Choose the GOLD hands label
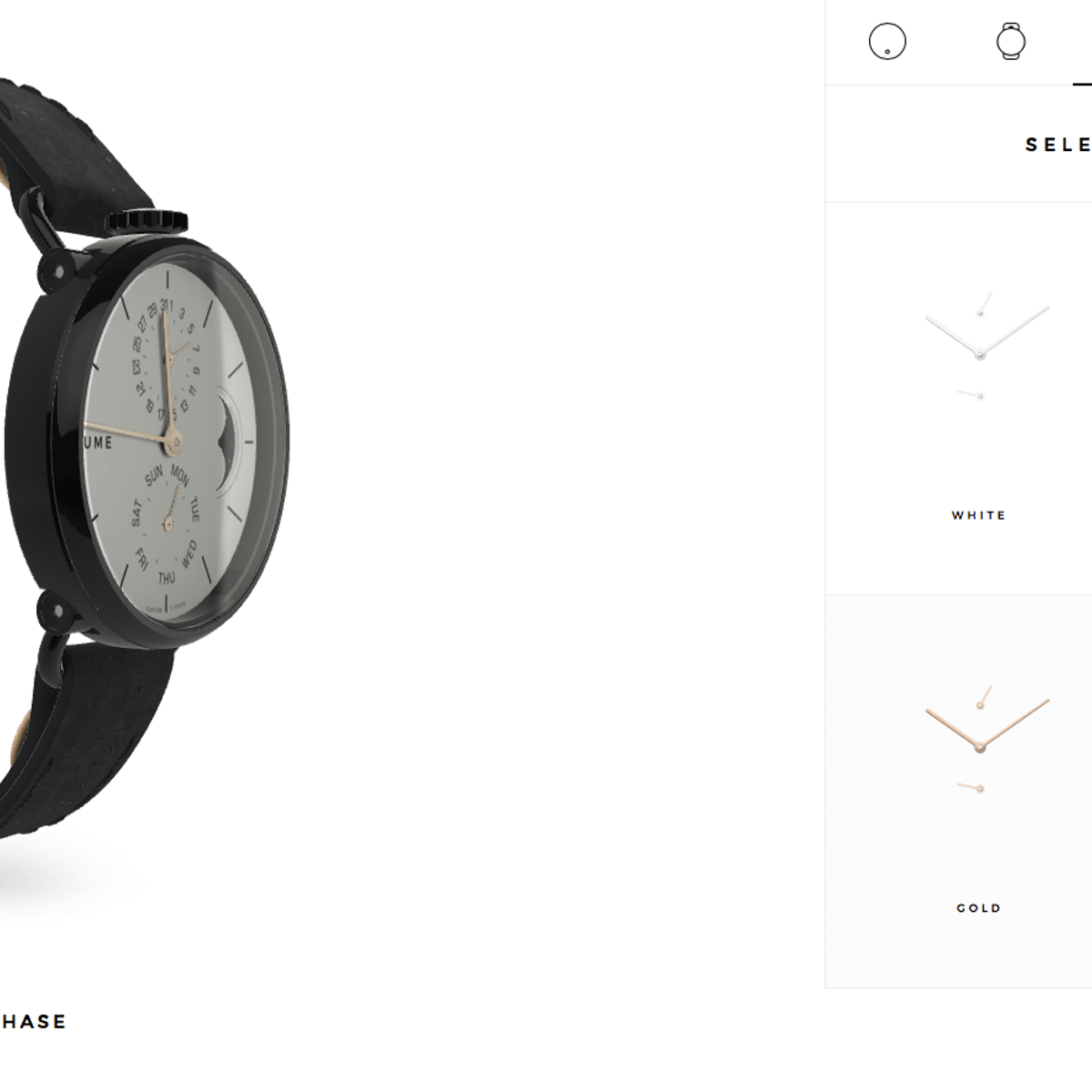The height and width of the screenshot is (1092, 1092). [979, 908]
